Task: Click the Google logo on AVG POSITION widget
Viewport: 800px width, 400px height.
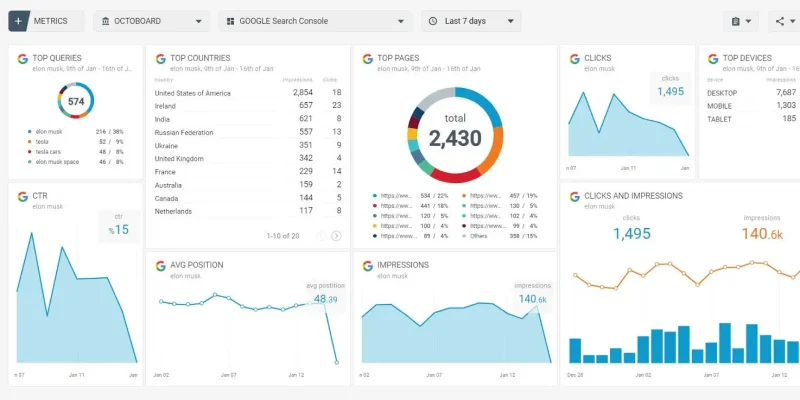Action: (x=161, y=266)
